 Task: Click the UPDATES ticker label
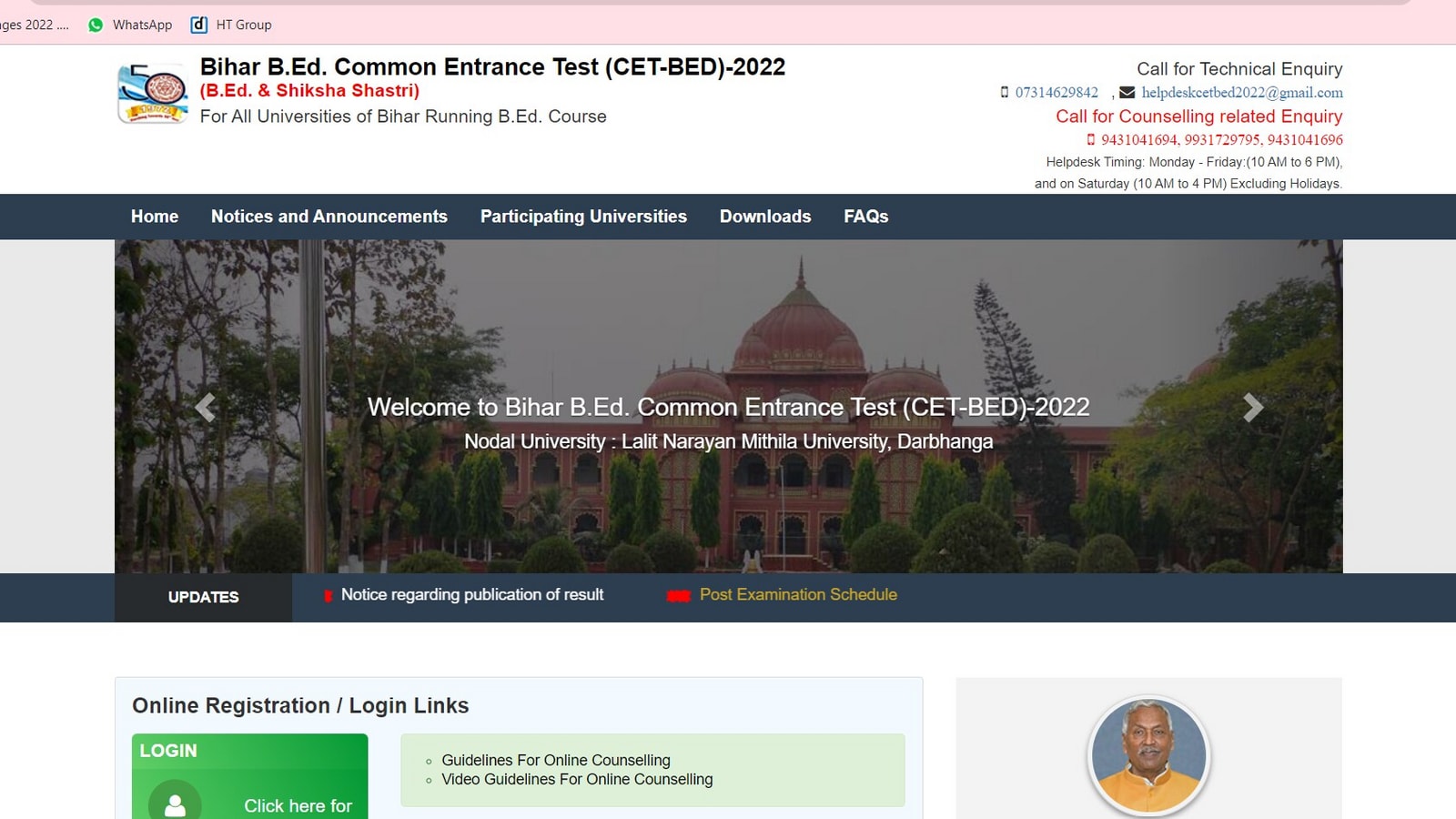pos(203,597)
